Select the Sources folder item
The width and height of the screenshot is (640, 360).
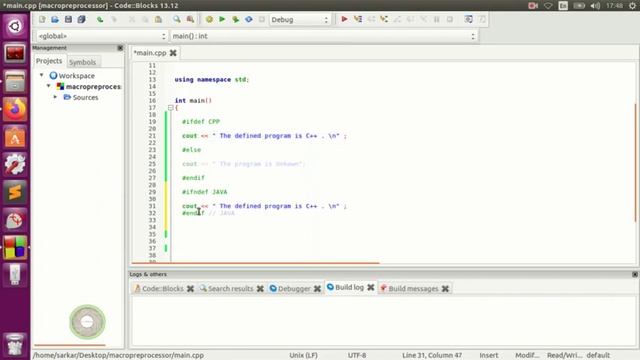pyautogui.click(x=85, y=98)
